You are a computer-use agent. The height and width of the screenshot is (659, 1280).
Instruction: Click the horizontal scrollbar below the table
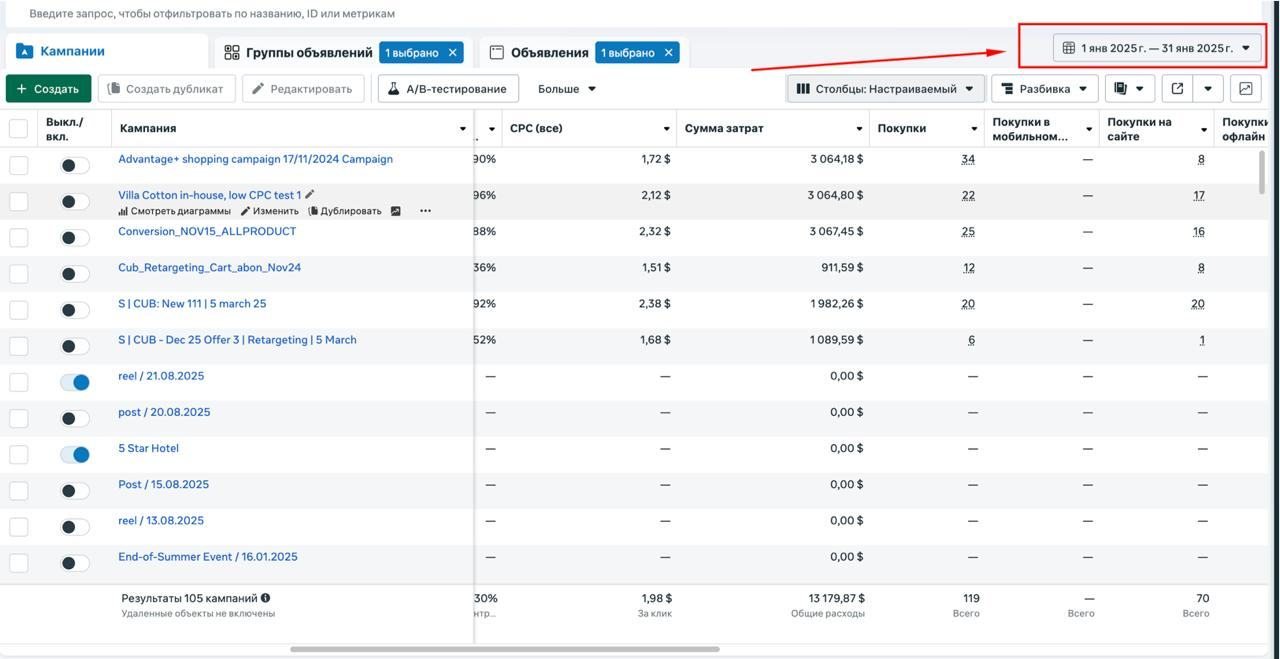(x=504, y=649)
